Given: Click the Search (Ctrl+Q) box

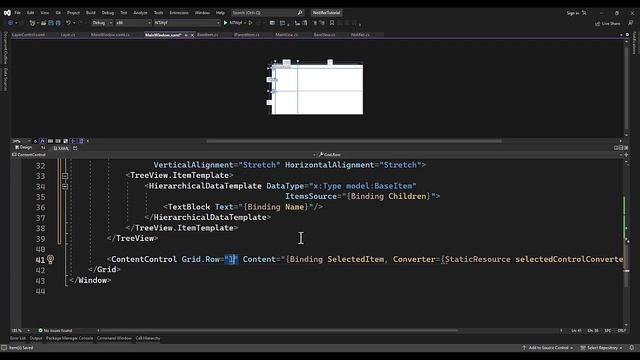Looking at the screenshot, I should (x=267, y=13).
